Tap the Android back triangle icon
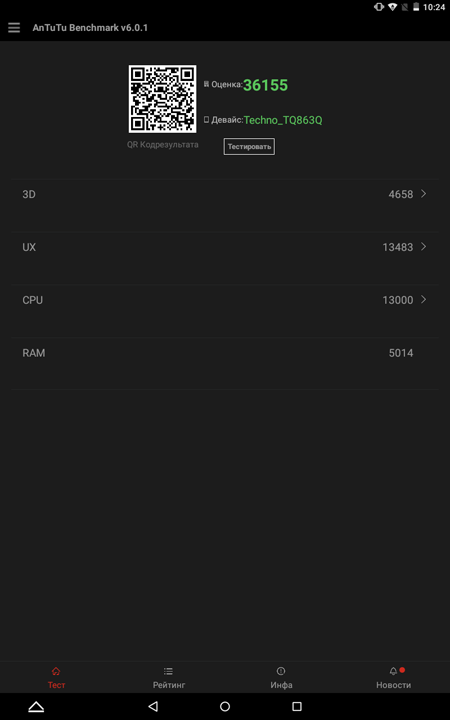Screen dimensions: 450x720 153,706
